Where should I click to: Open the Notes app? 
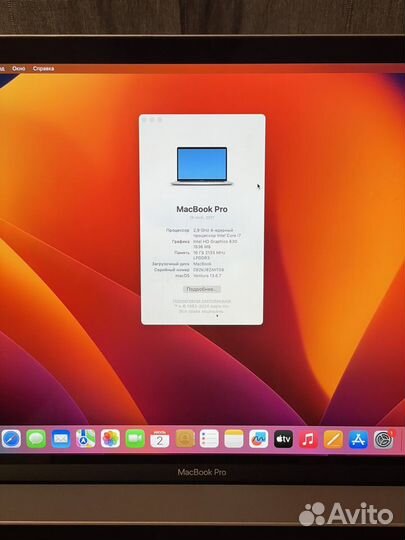coord(234,439)
